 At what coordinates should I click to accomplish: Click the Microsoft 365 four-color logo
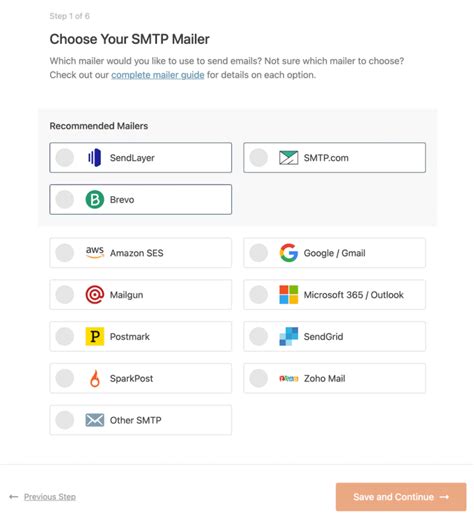pyautogui.click(x=289, y=295)
